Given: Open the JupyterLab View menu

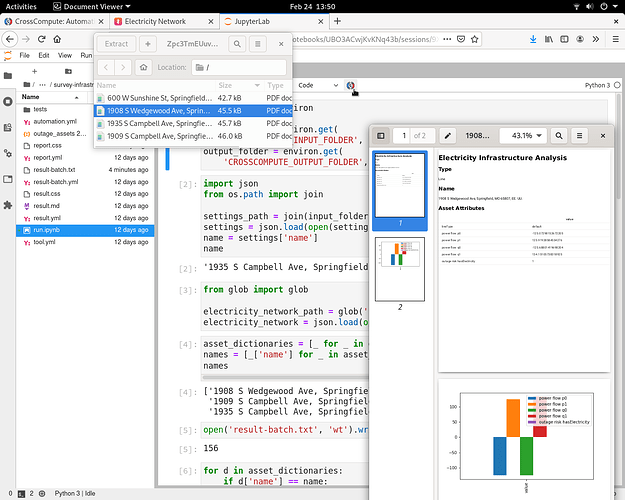Looking at the screenshot, I should pos(65,55).
